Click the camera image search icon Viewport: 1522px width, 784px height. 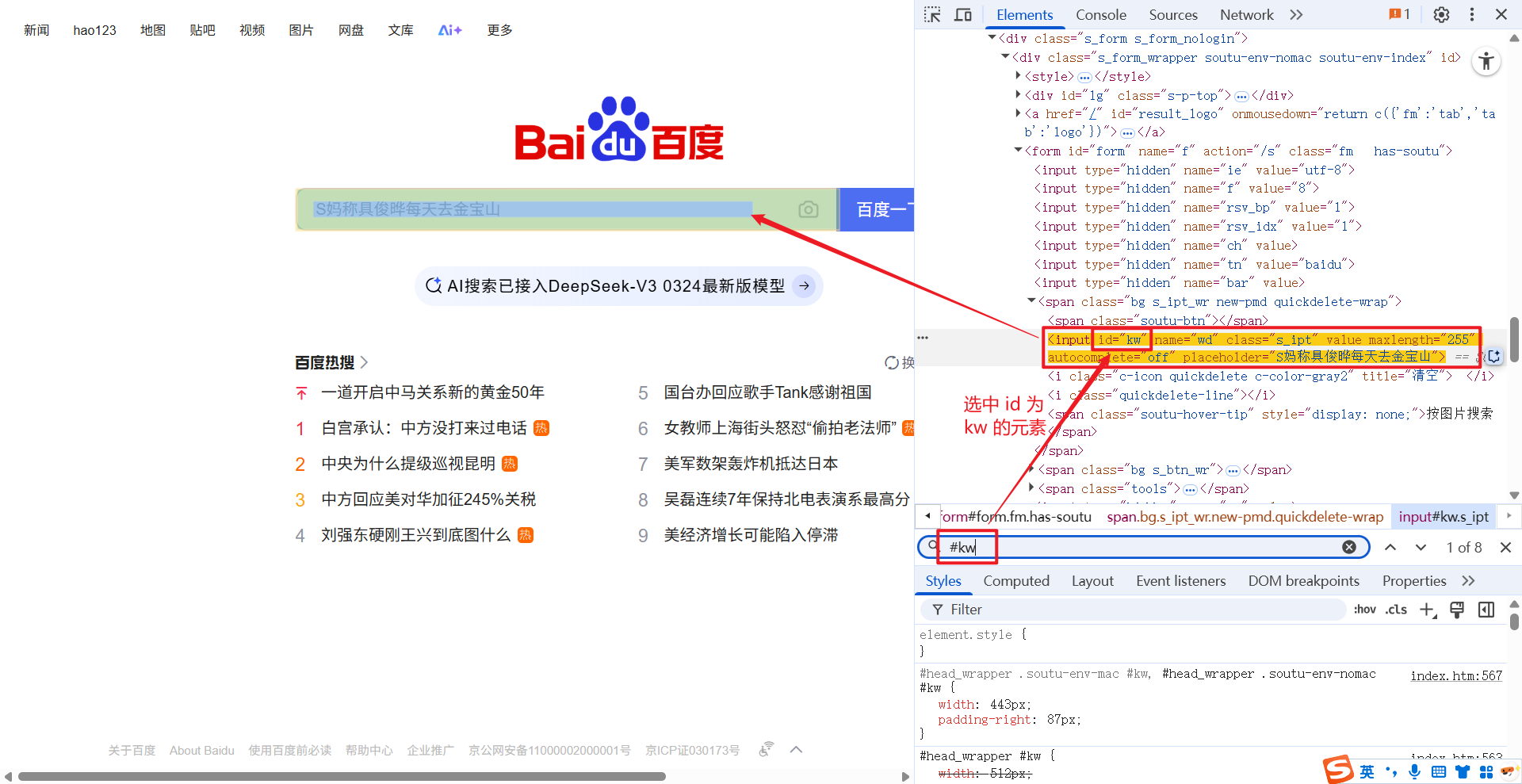coord(808,209)
